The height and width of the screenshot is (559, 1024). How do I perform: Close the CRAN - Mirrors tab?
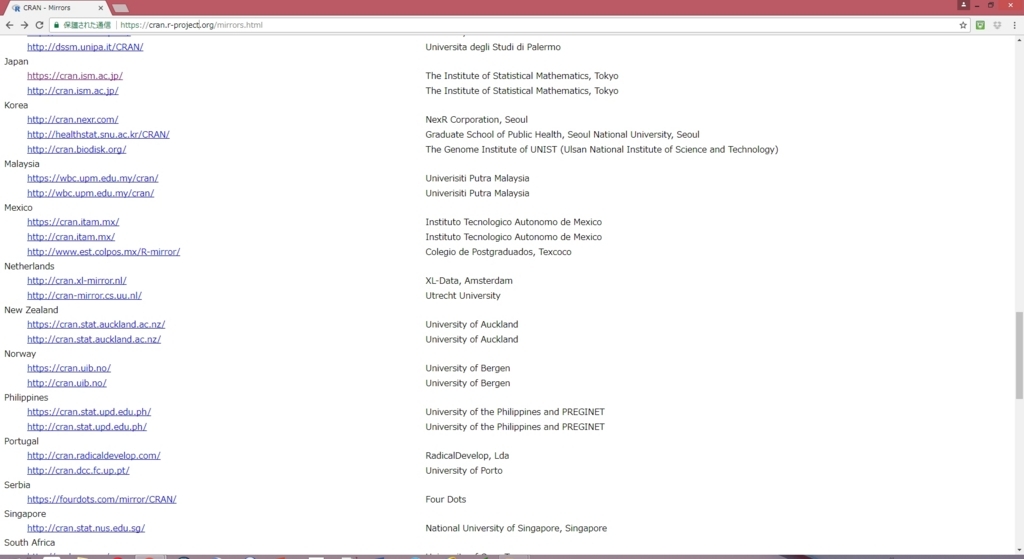point(101,8)
